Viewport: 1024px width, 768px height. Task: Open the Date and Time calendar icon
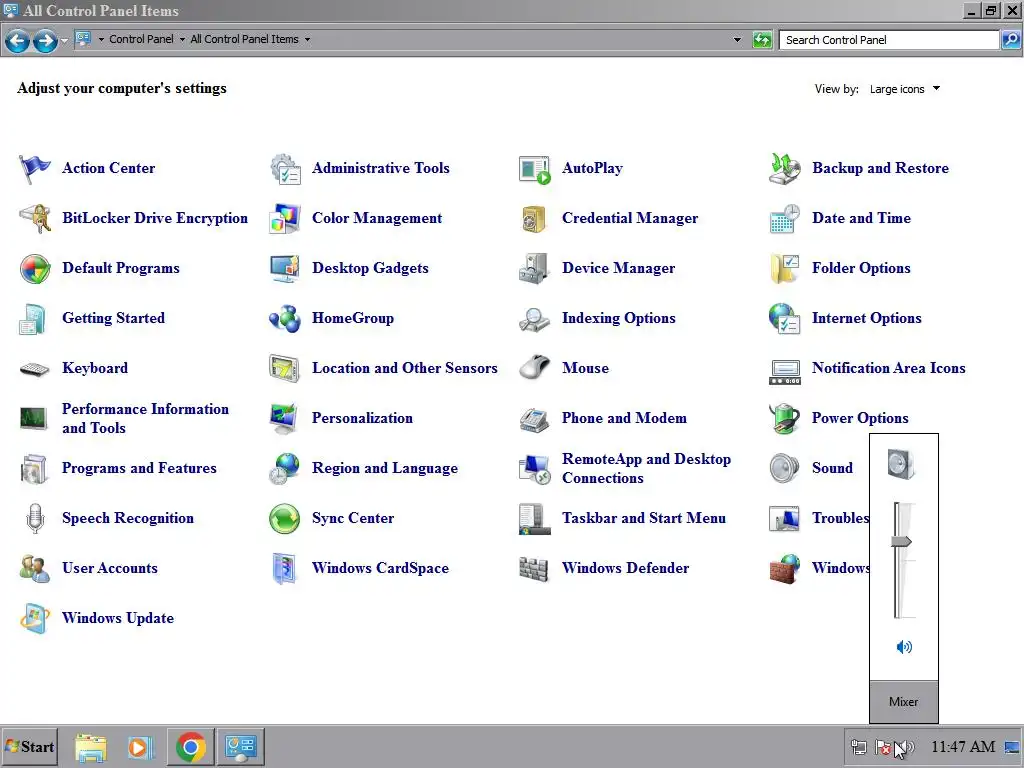784,218
